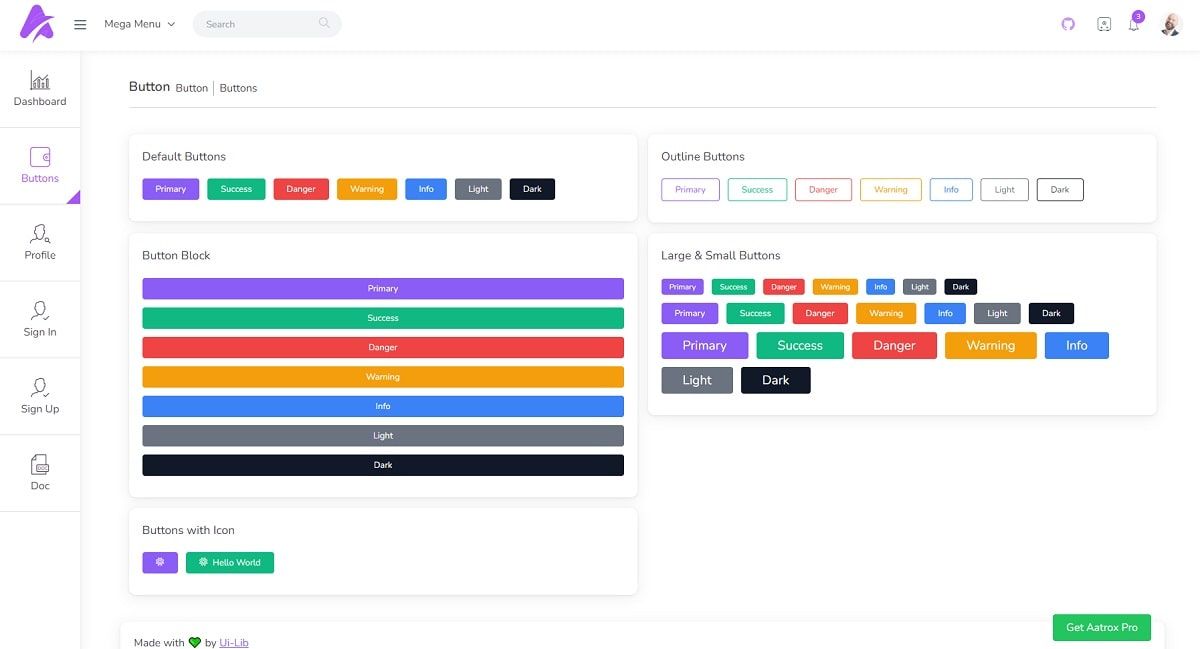The height and width of the screenshot is (649, 1200).
Task: Click the Ui-Lib footer link
Action: pos(234,643)
